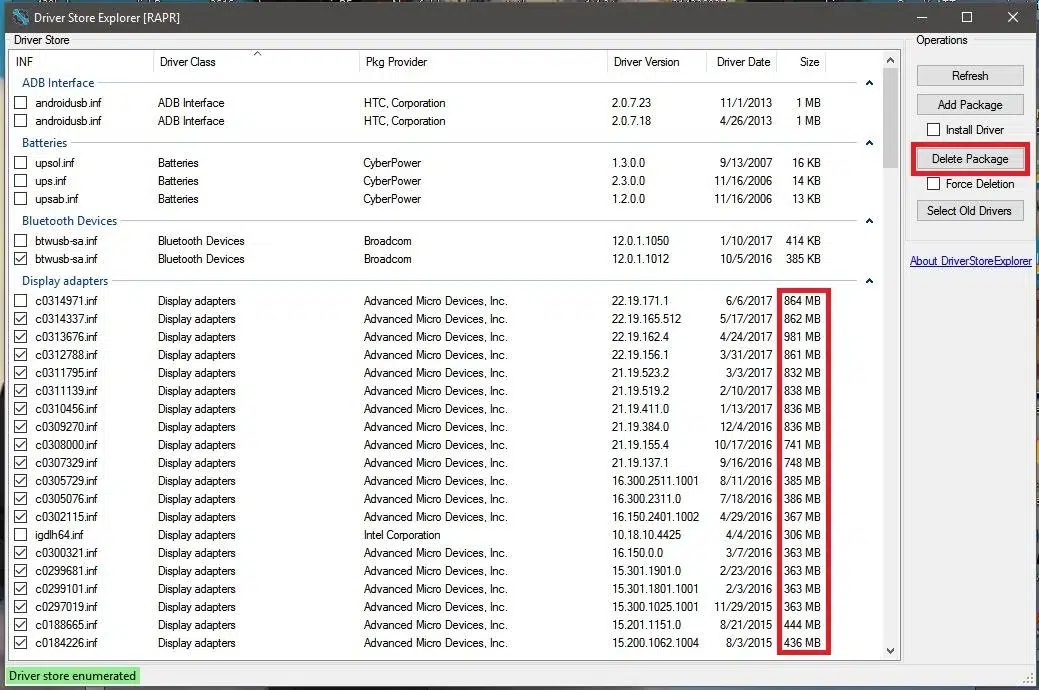The image size is (1039, 690).
Task: Click the c0309270.inf file name
Action: click(x=66, y=427)
